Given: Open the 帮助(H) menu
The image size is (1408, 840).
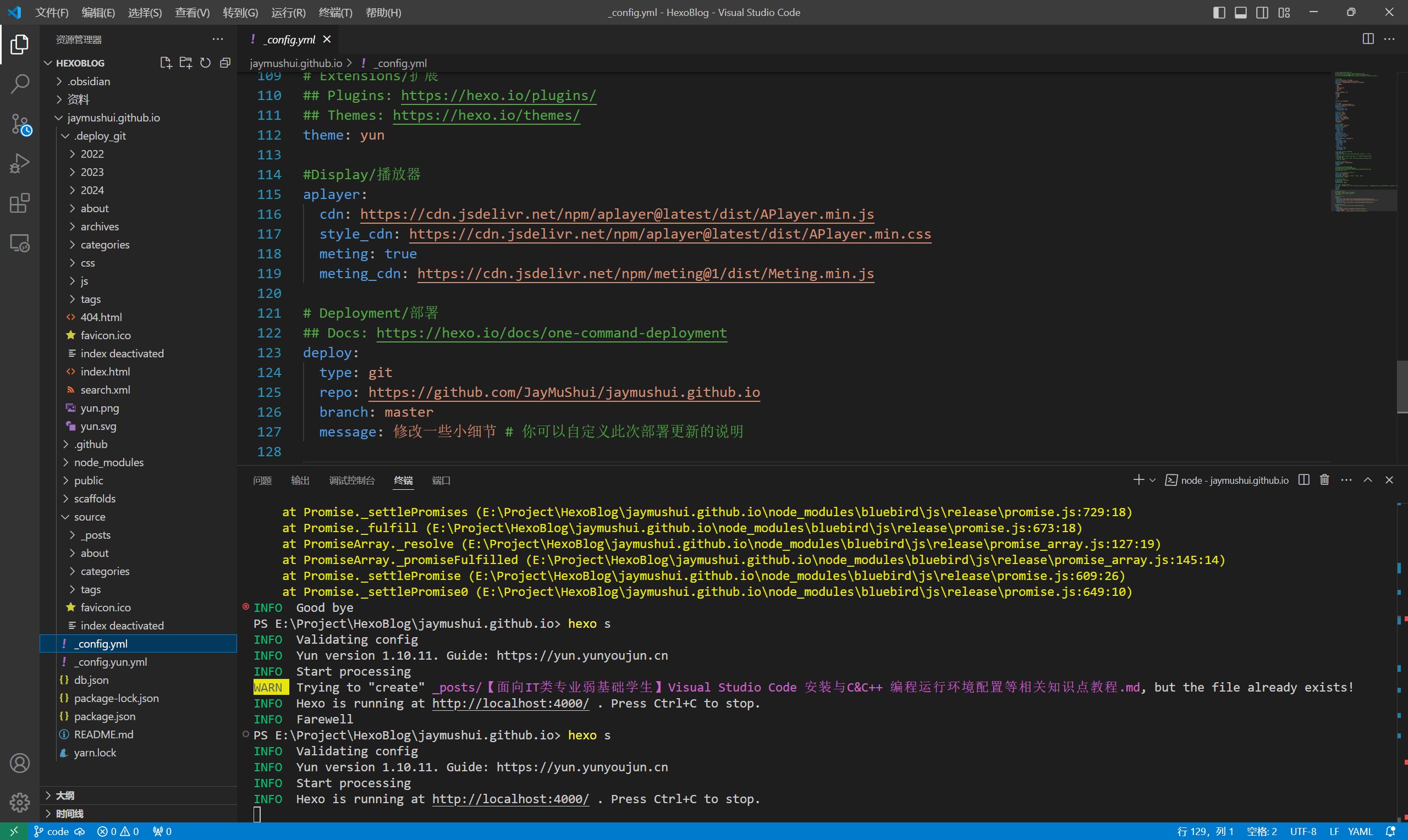Looking at the screenshot, I should (x=383, y=13).
